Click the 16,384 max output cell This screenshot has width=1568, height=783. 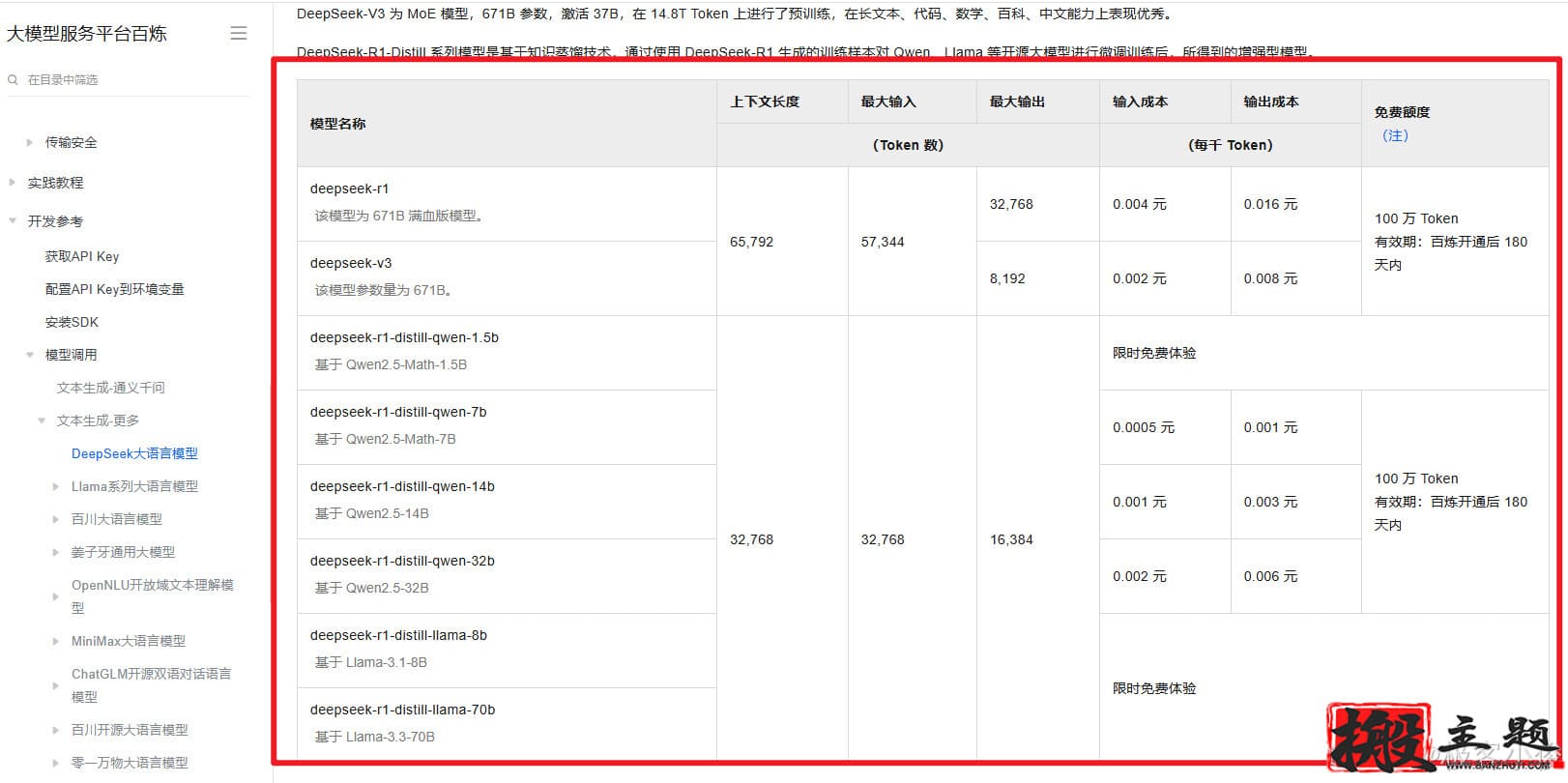click(x=1038, y=539)
